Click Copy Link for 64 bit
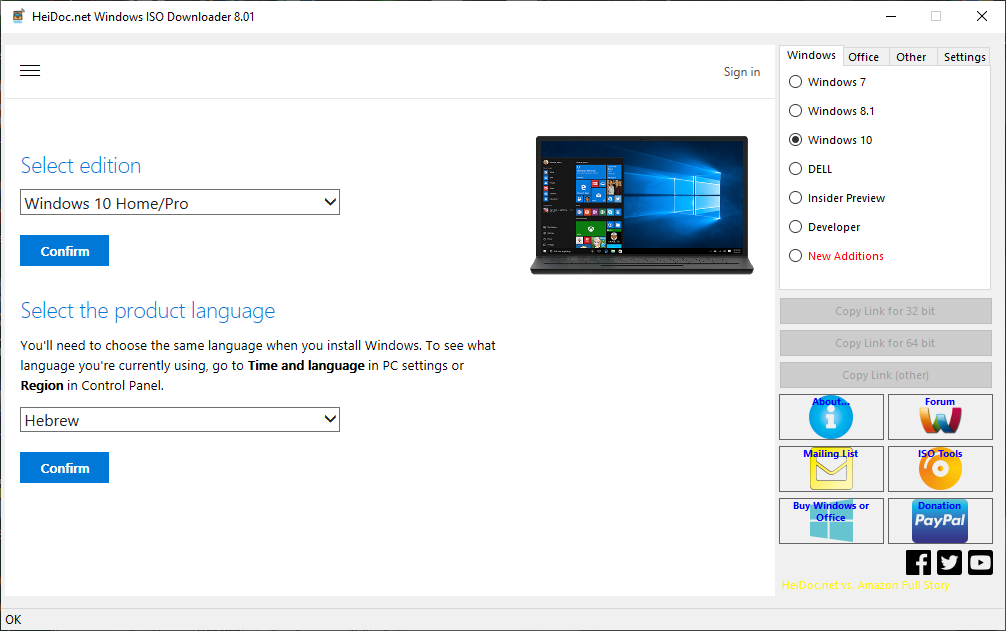1006x631 pixels. click(x=885, y=343)
